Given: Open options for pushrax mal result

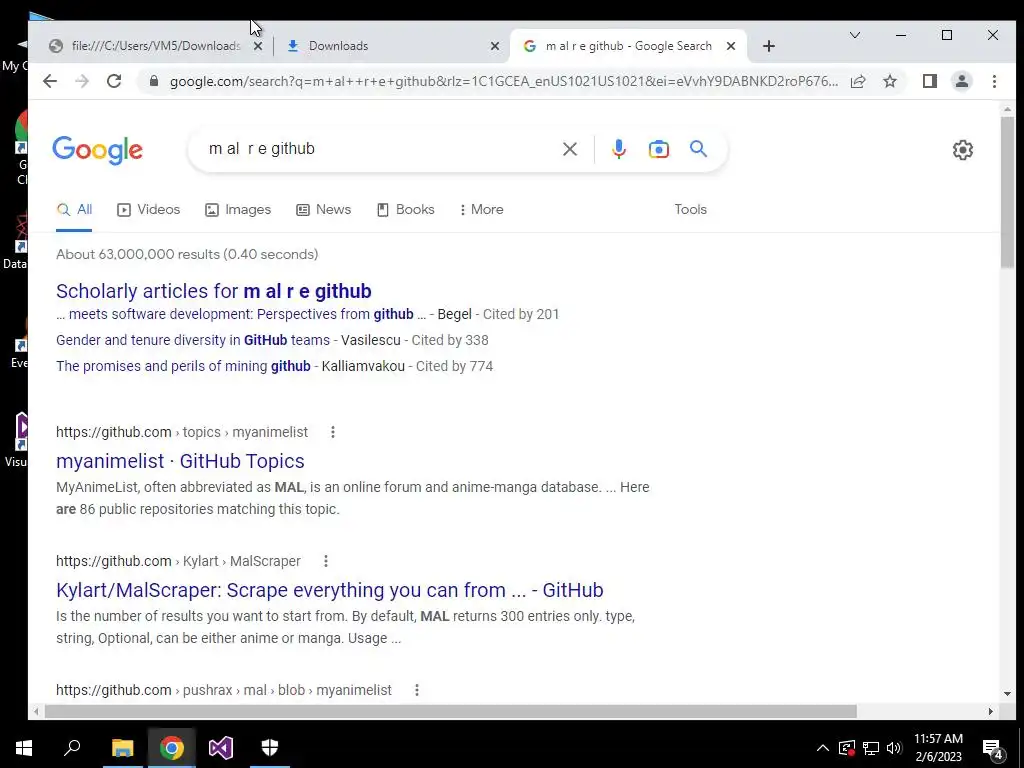Looking at the screenshot, I should [417, 690].
